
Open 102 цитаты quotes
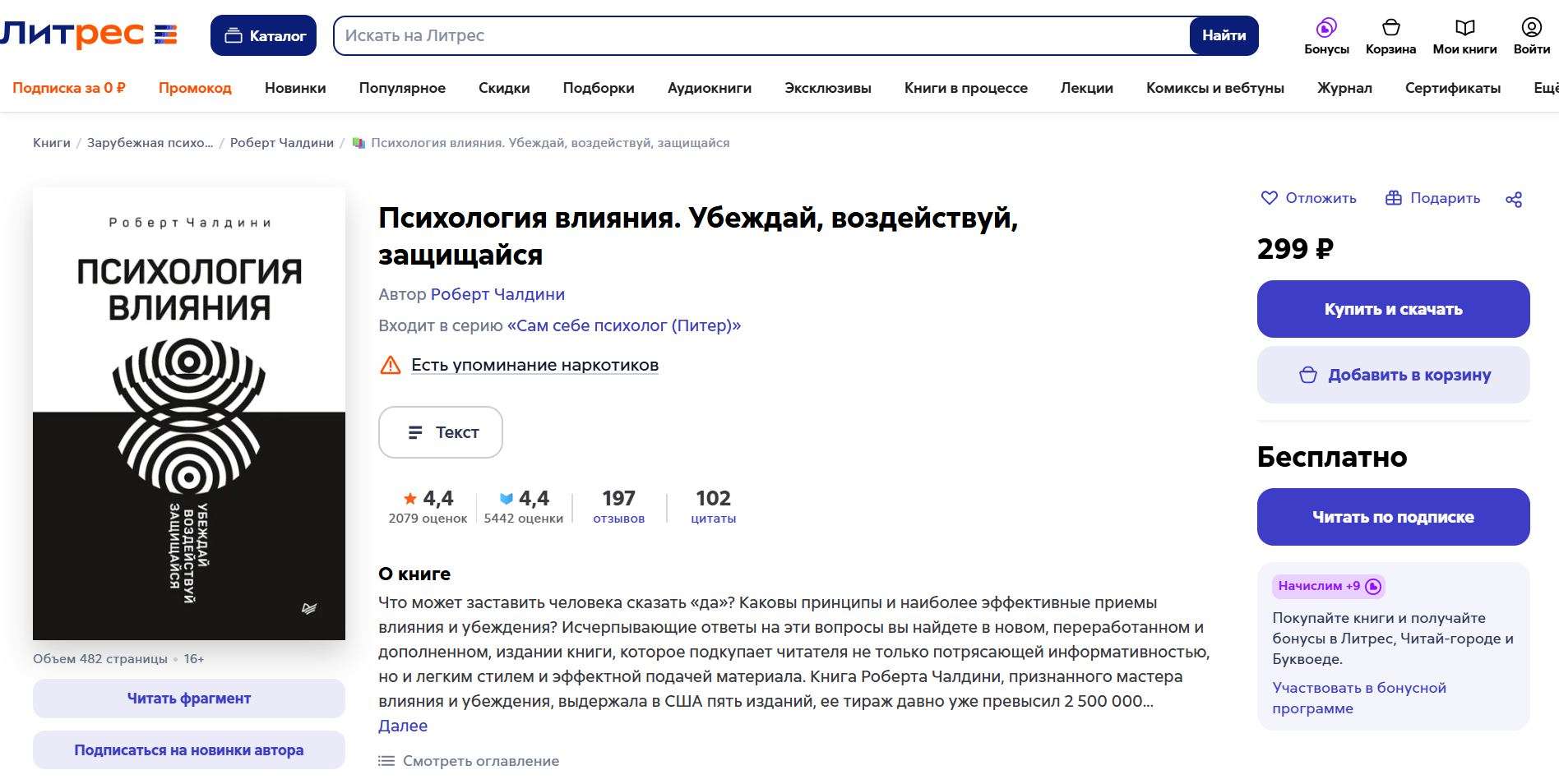point(713,506)
